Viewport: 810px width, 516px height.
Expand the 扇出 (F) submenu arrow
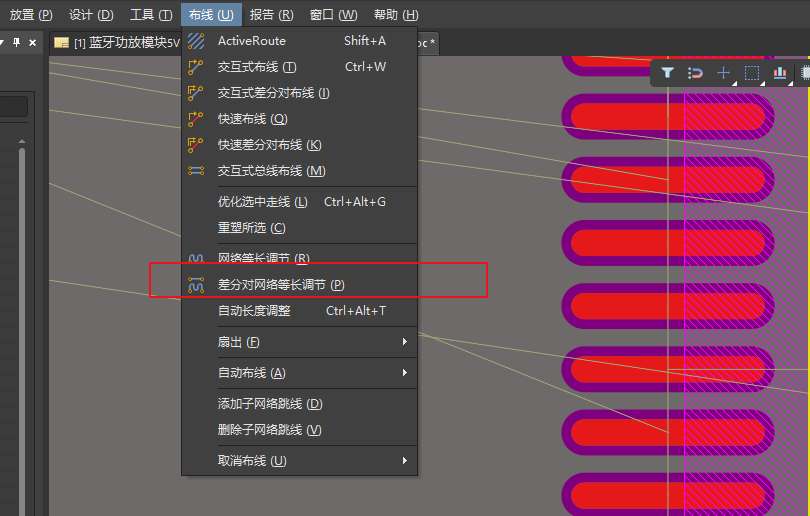404,342
